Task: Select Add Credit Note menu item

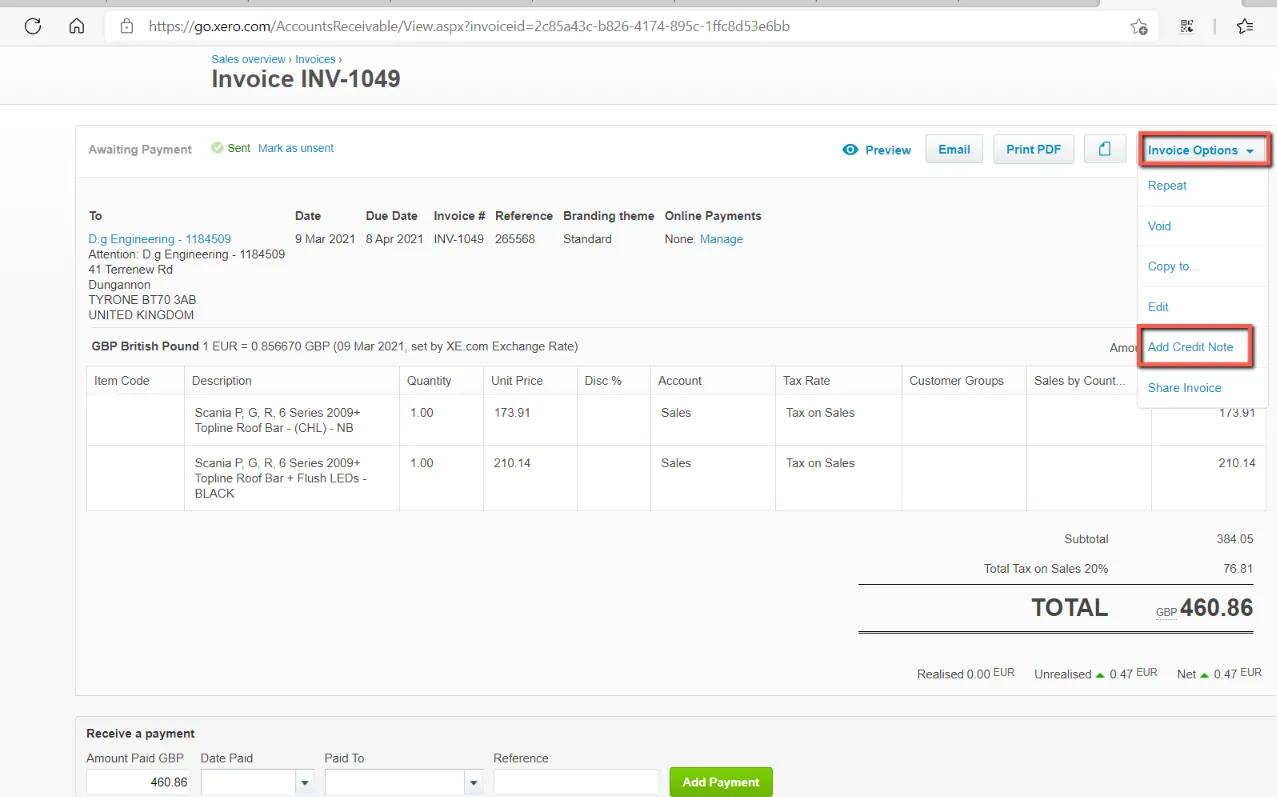Action: point(1190,347)
